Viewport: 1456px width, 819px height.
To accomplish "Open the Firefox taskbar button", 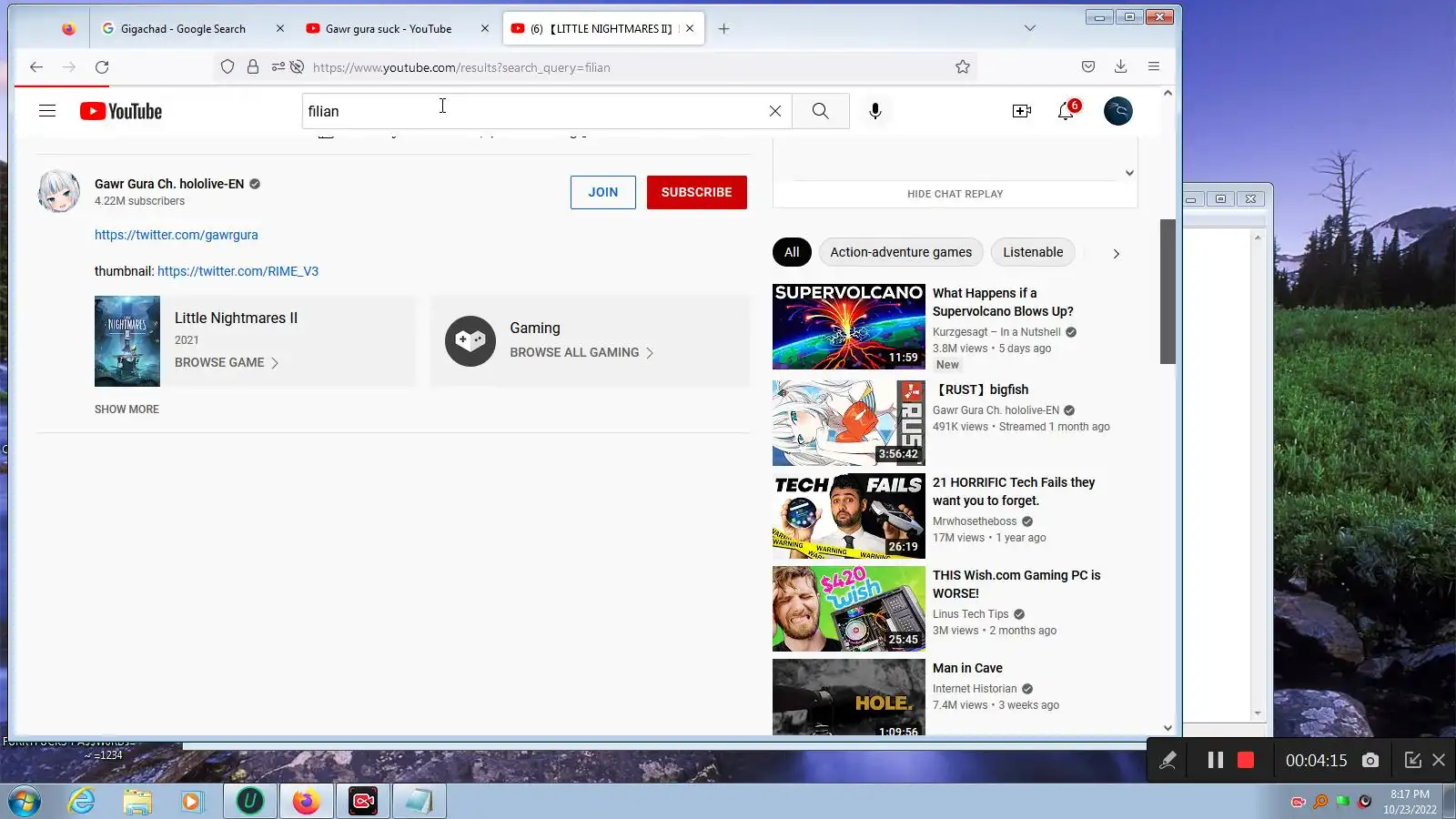I will pos(307,802).
